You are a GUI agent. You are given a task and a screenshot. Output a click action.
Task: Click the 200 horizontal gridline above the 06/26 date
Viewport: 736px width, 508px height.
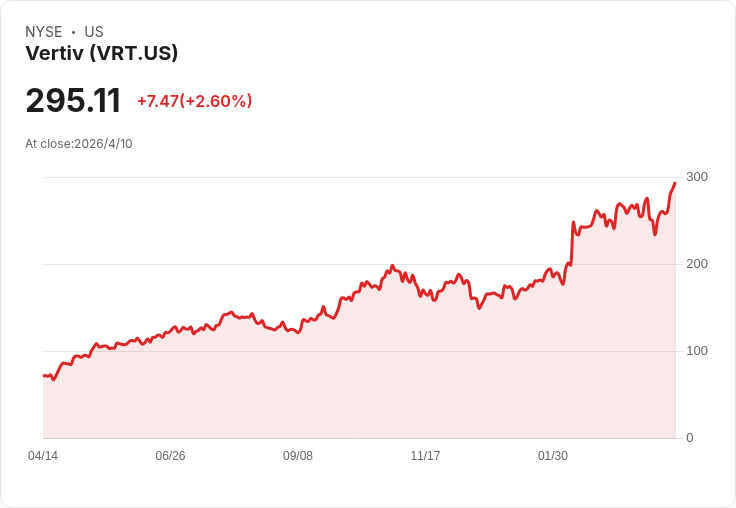point(170,264)
